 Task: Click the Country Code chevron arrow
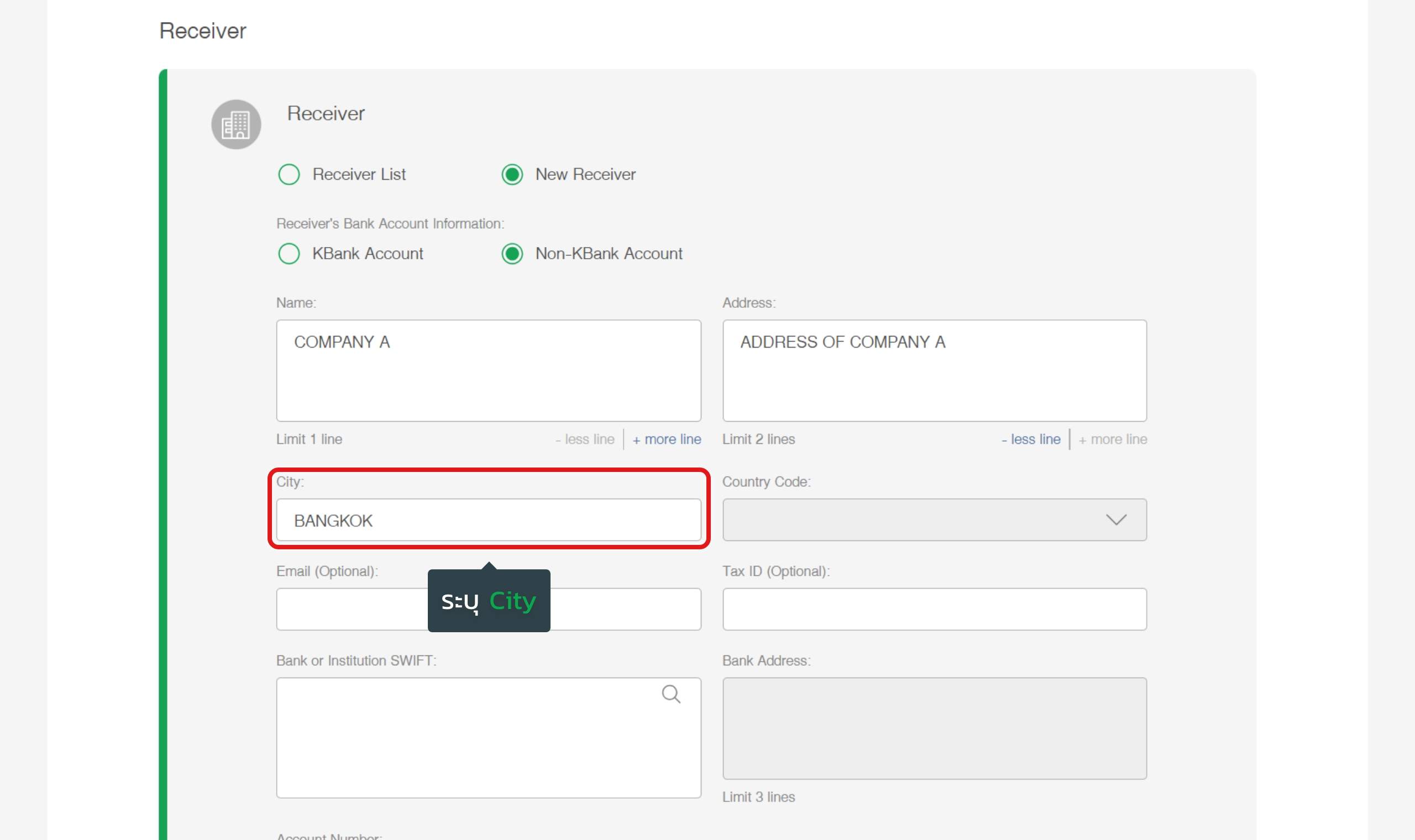1115,519
